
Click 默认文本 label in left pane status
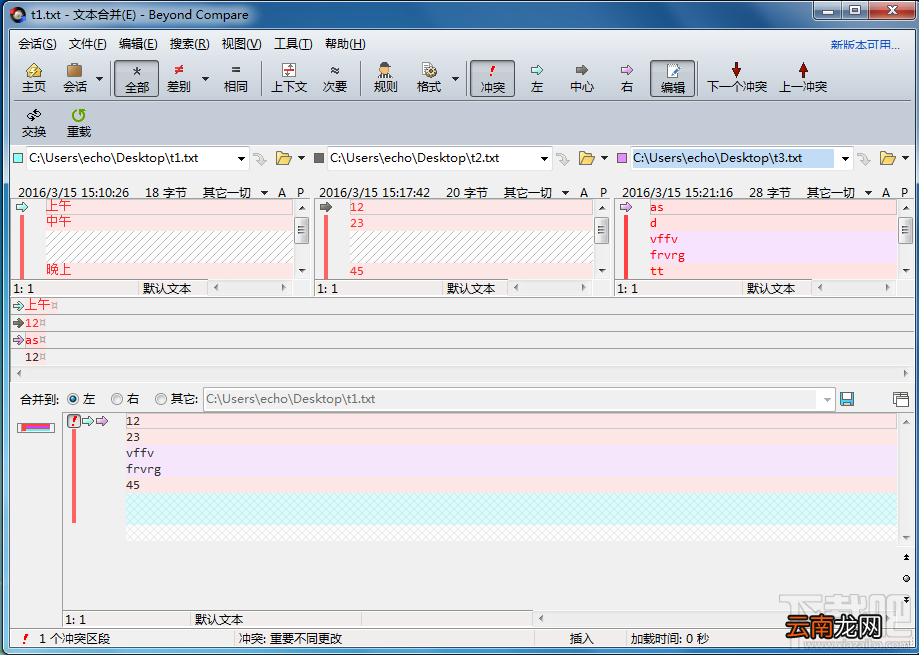click(x=167, y=288)
